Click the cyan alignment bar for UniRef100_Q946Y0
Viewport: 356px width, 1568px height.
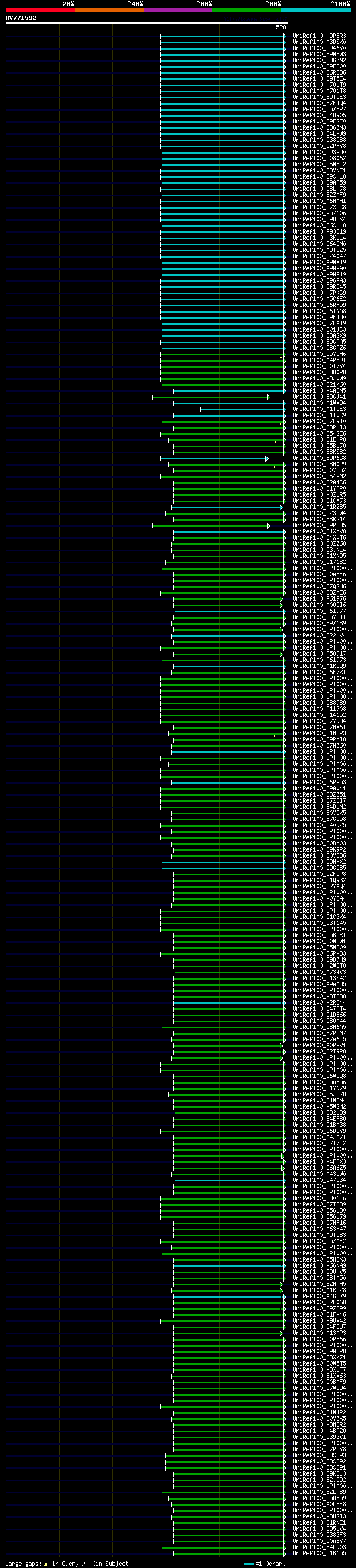222,48
